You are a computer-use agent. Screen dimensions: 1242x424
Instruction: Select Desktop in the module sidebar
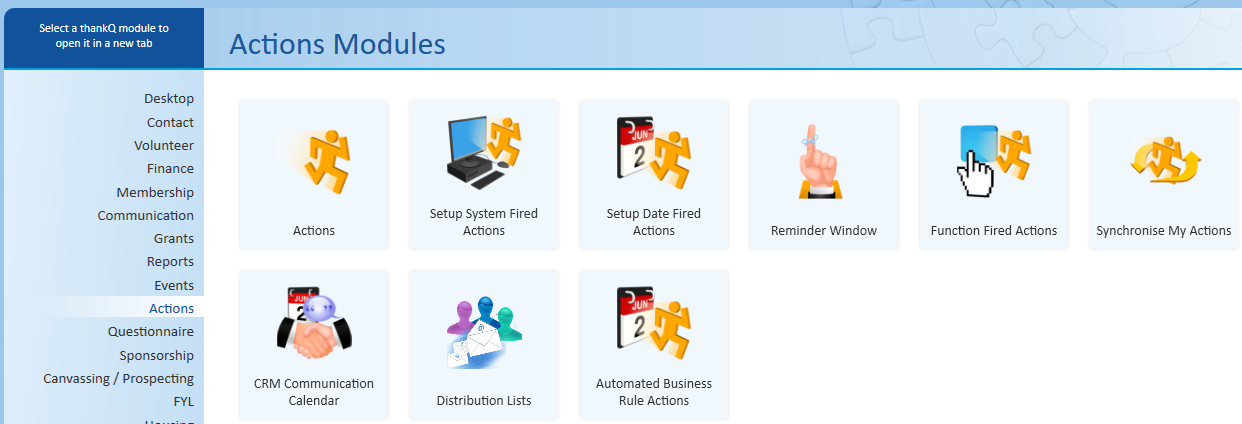point(169,98)
